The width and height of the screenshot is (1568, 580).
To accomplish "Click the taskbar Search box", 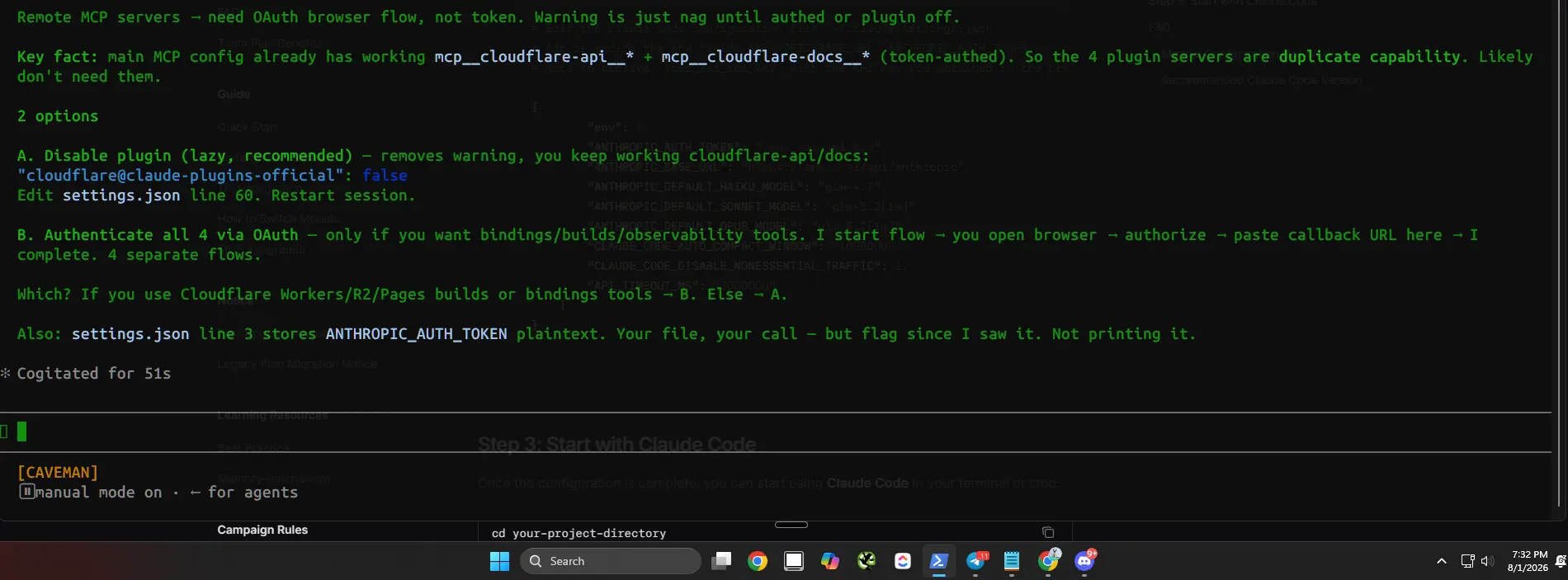I will point(611,561).
